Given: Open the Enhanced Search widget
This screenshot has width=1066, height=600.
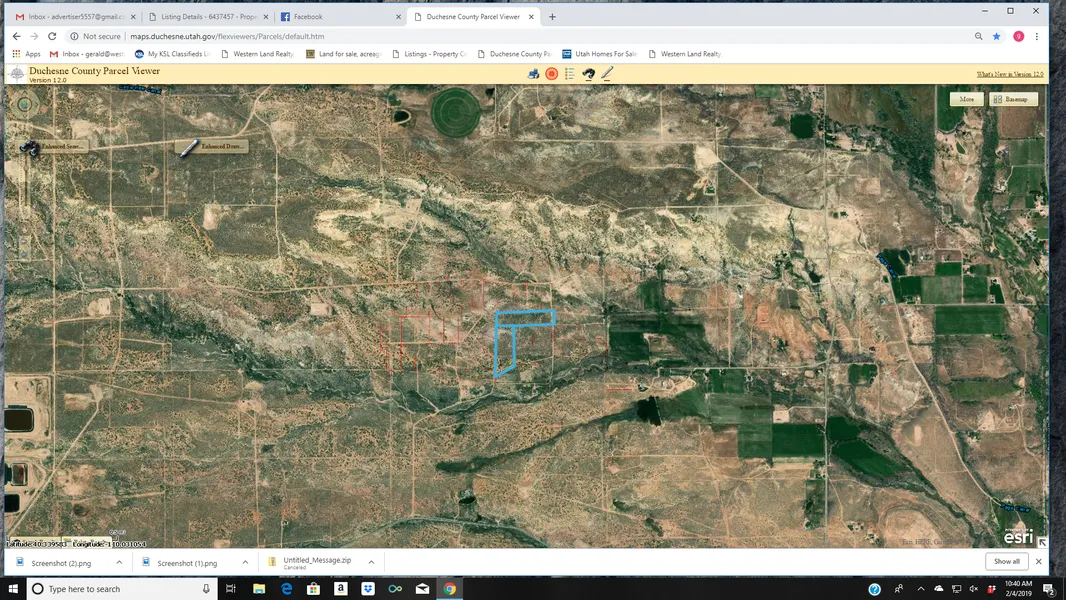Looking at the screenshot, I should coord(54,147).
